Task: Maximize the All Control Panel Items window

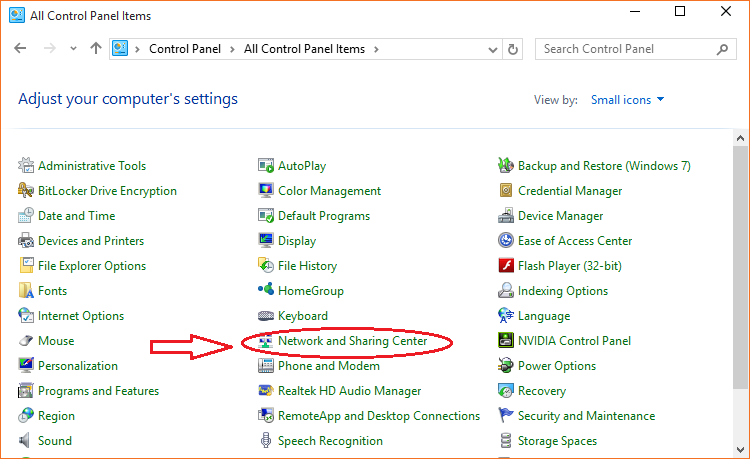Action: [680, 11]
